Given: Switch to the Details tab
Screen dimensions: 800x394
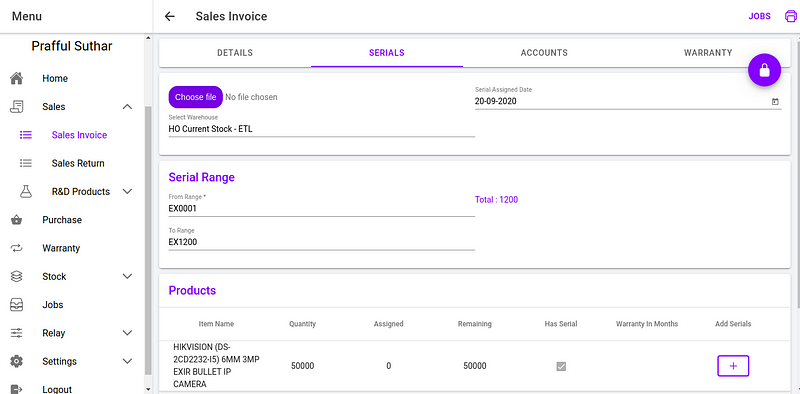Looking at the screenshot, I should pyautogui.click(x=235, y=53).
